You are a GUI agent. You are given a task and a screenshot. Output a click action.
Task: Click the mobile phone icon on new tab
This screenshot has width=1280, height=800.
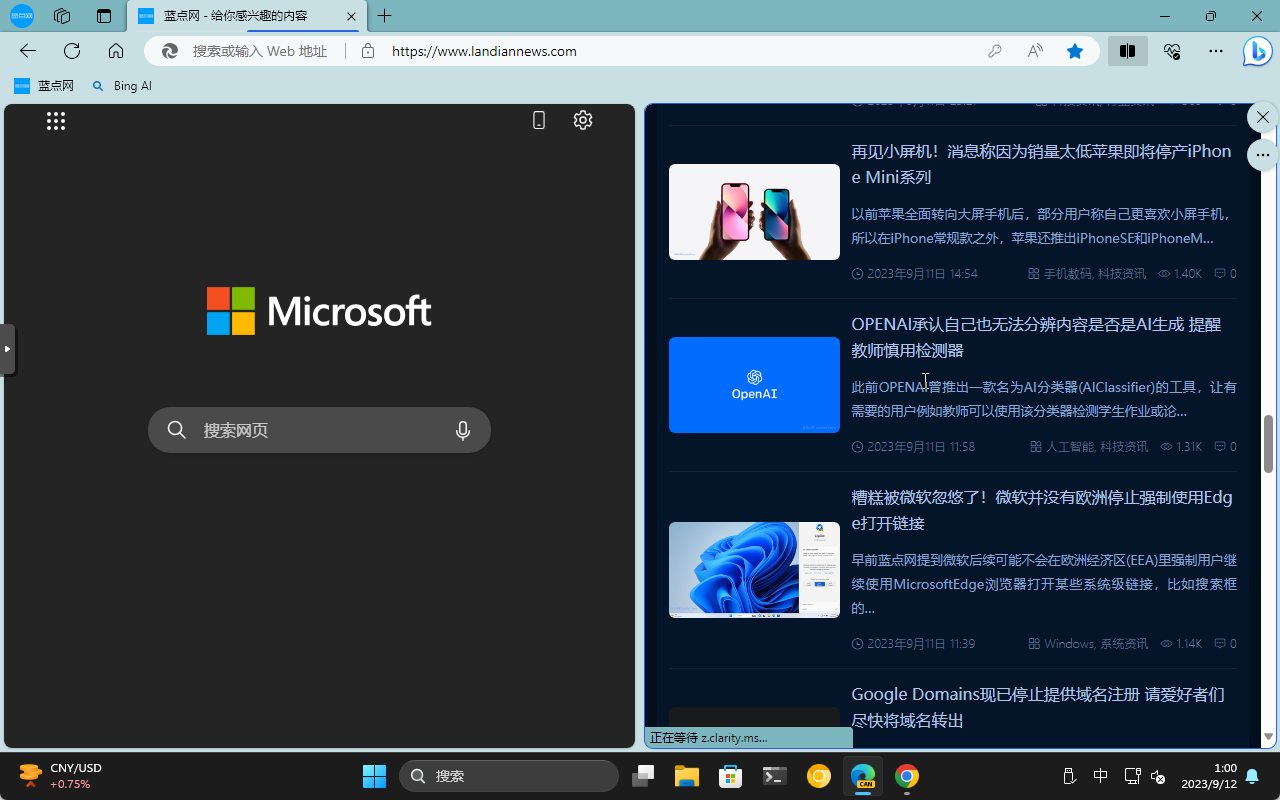539,120
